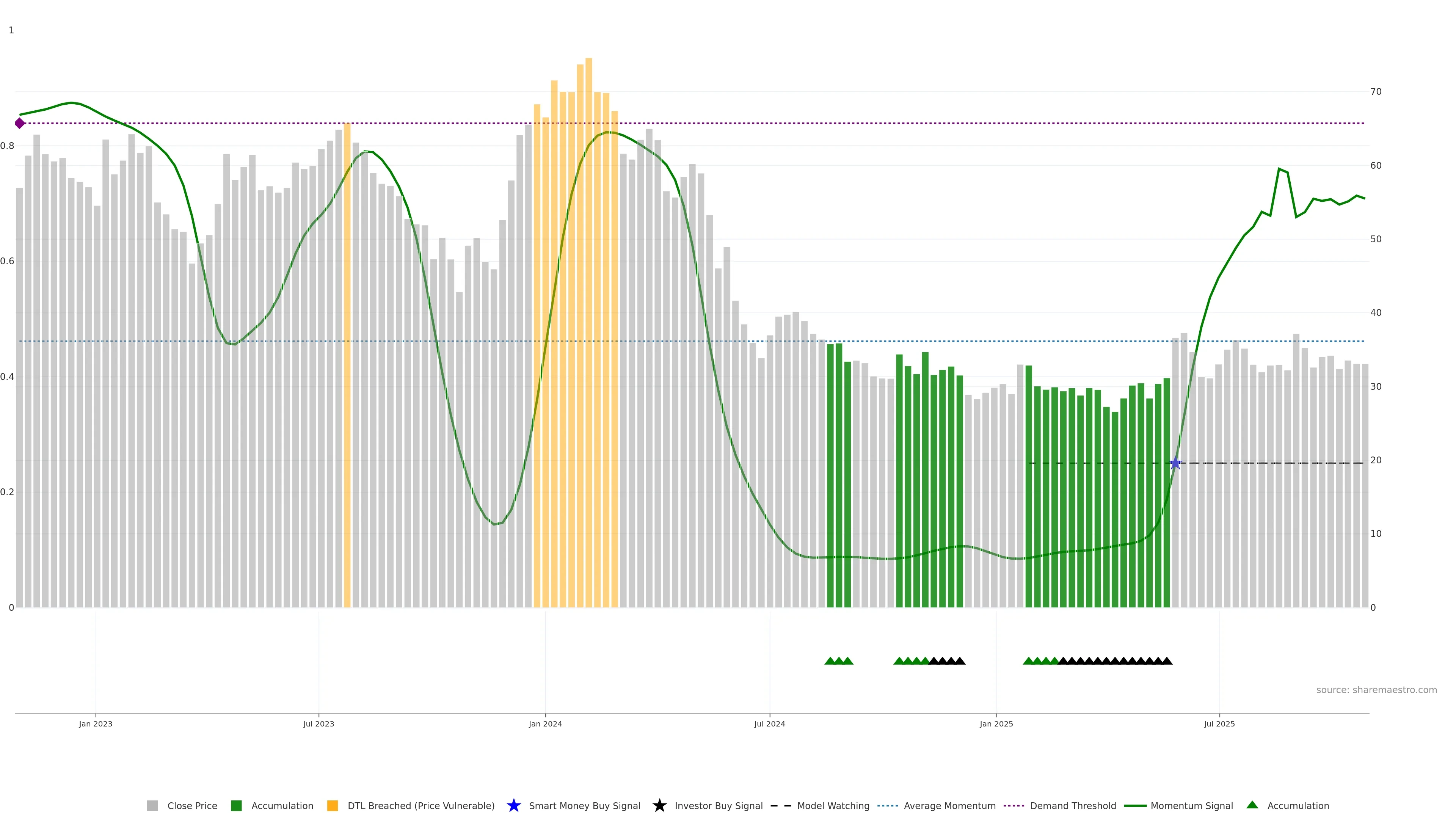This screenshot has height=819, width=1456.
Task: Click the dotted Average Momentum legend line
Action: tap(887, 805)
